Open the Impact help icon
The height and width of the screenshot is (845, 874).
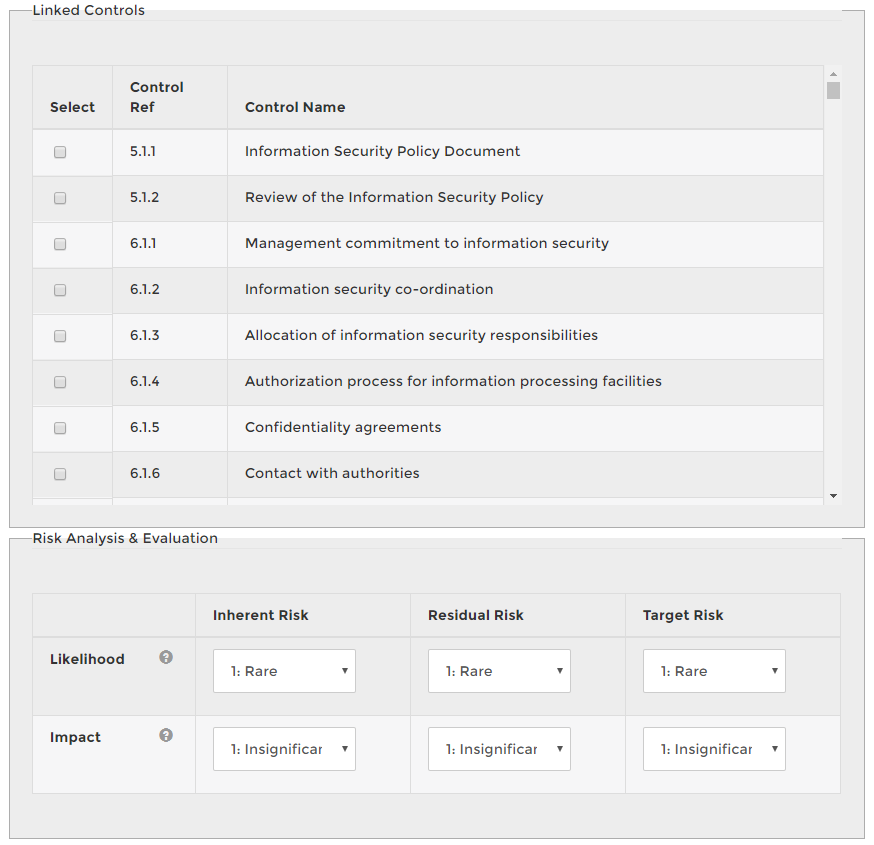pyautogui.click(x=166, y=735)
